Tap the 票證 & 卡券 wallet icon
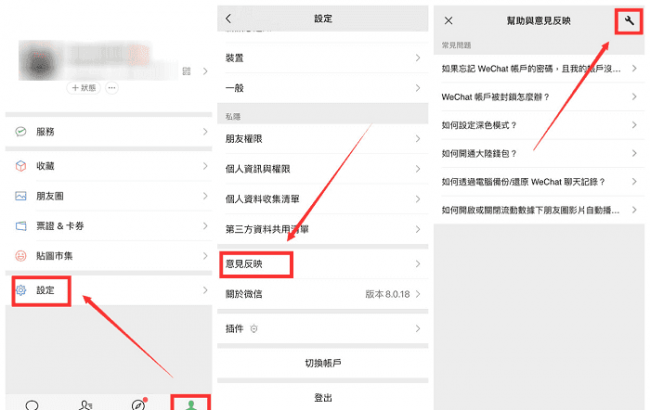The width and height of the screenshot is (650, 410). (x=21, y=226)
